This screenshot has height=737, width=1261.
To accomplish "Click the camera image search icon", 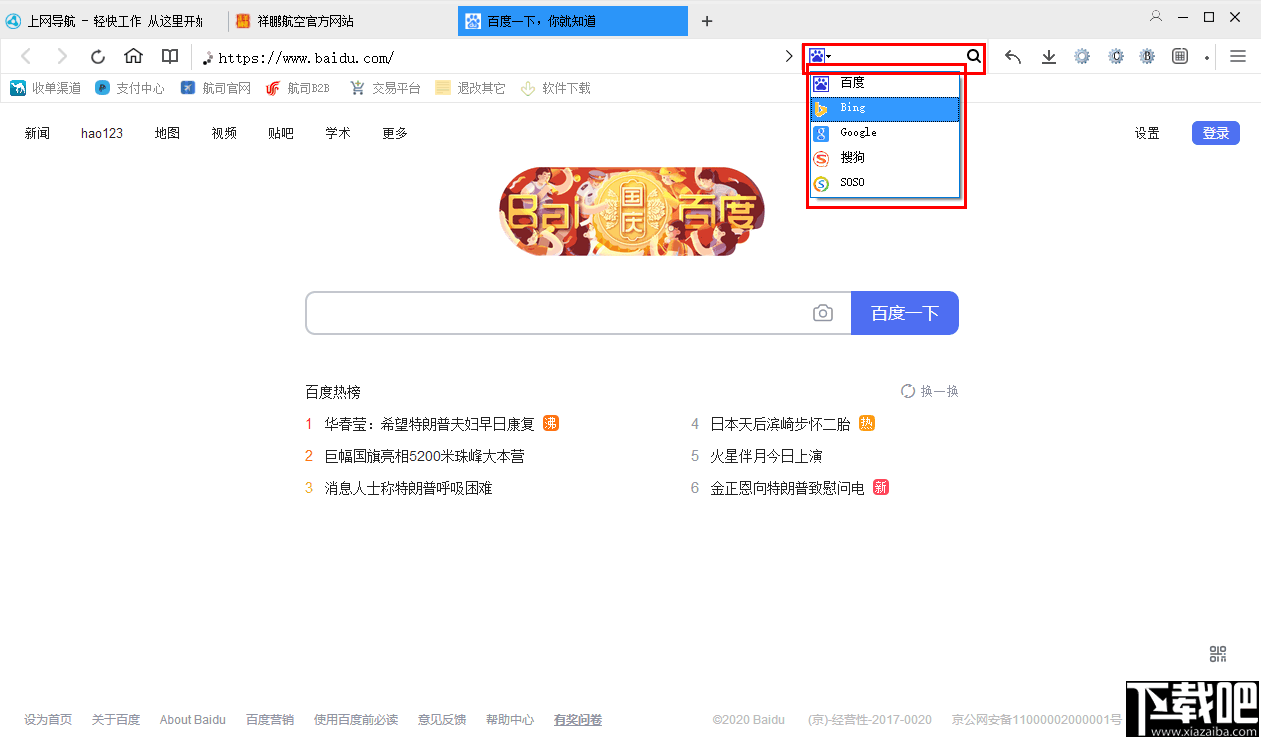I will [x=823, y=313].
